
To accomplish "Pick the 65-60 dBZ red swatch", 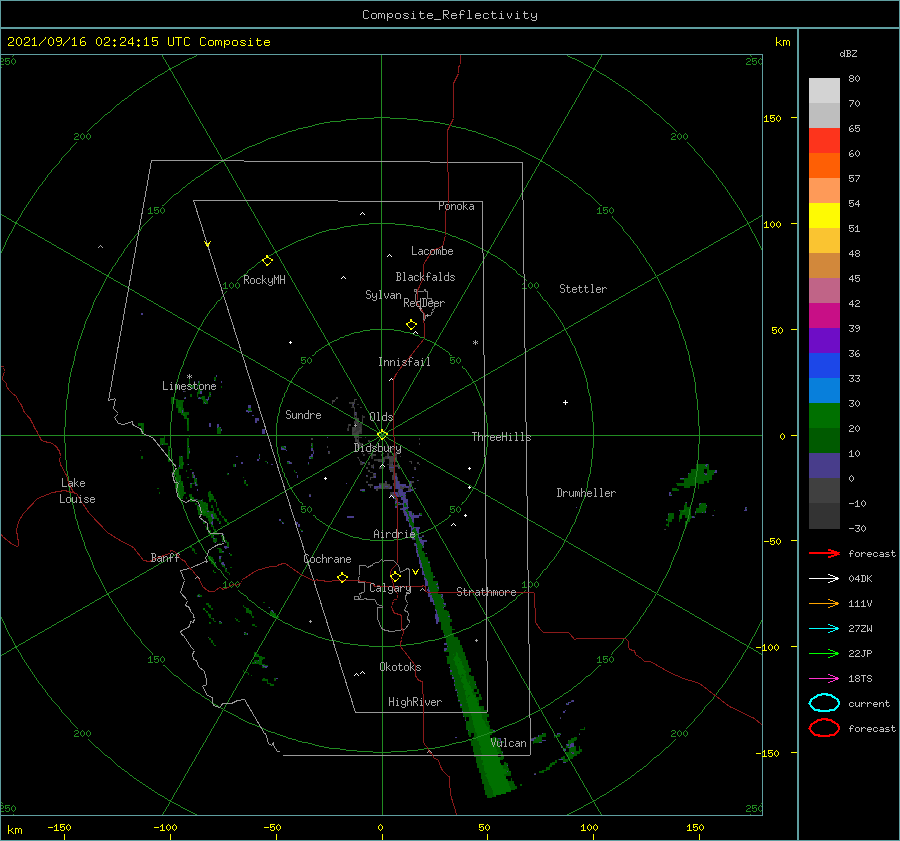I will coord(824,140).
